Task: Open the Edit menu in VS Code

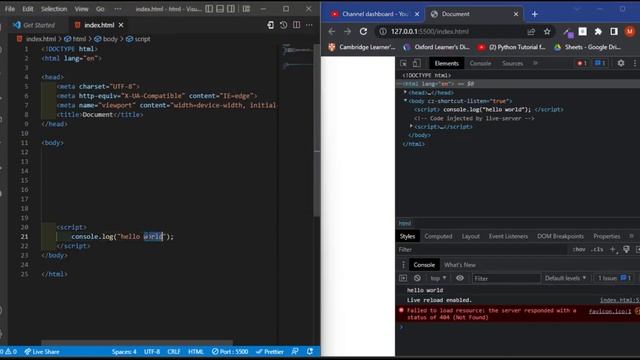Action: point(28,9)
